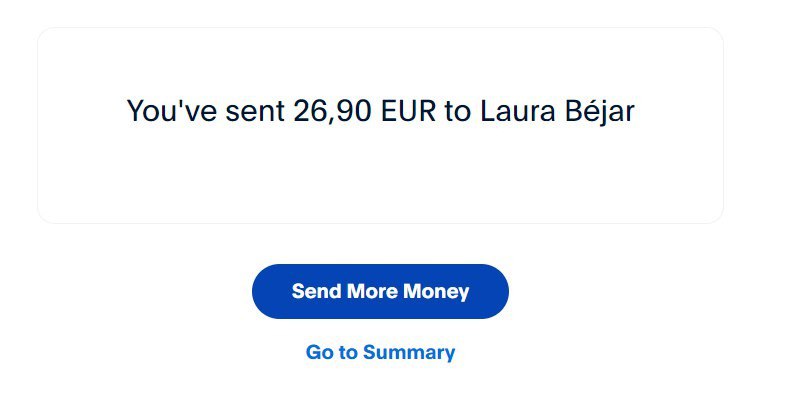The height and width of the screenshot is (413, 788).
Task: Click the Send More Money button
Action: pyautogui.click(x=380, y=291)
